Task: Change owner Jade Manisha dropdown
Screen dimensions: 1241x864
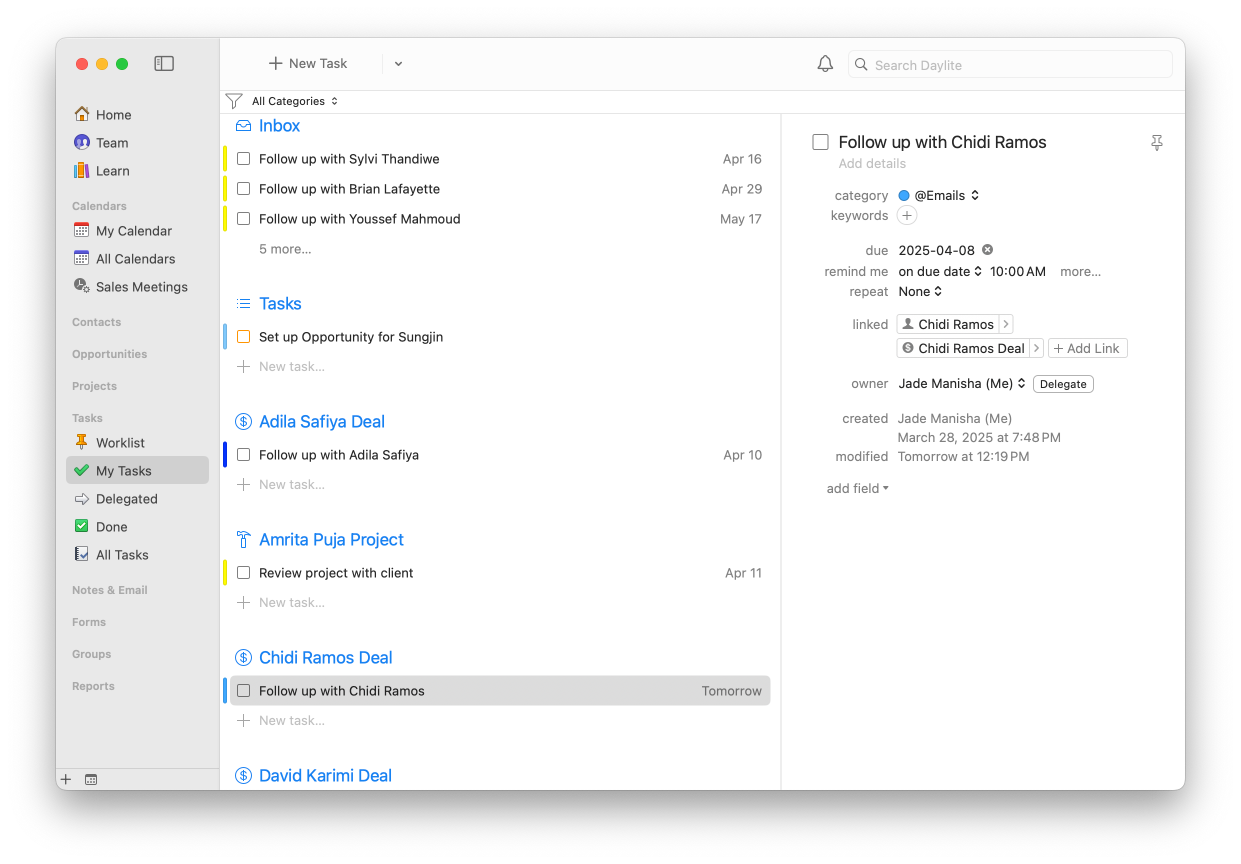Action: pos(962,384)
